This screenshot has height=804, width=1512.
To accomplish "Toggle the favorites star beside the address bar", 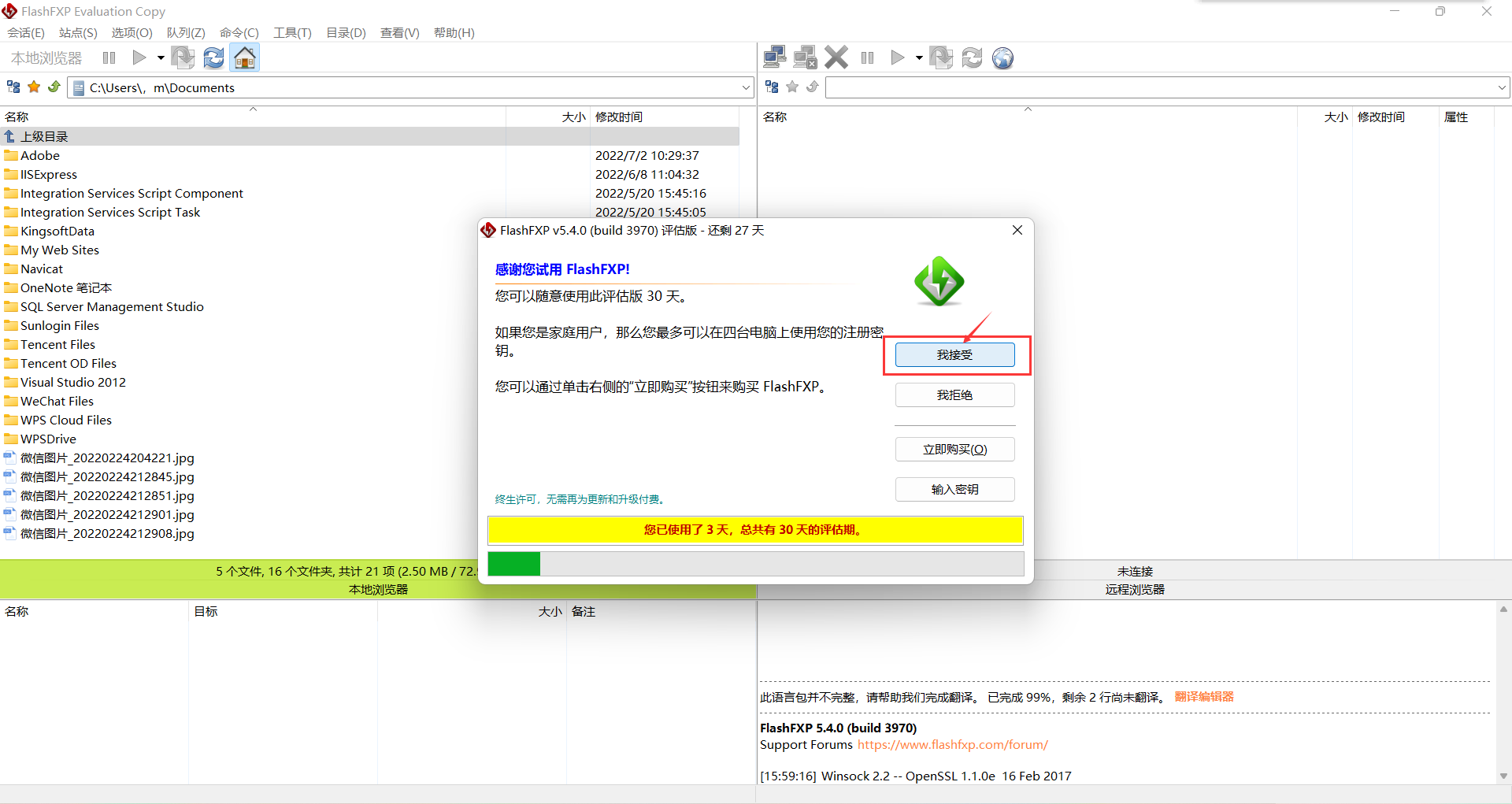I will (33, 87).
